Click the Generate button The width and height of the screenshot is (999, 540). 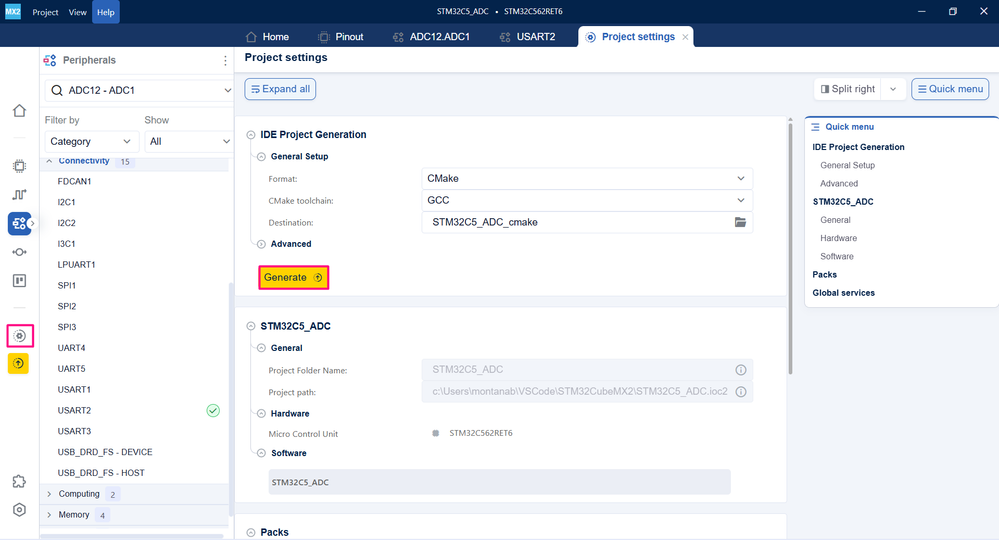(294, 278)
